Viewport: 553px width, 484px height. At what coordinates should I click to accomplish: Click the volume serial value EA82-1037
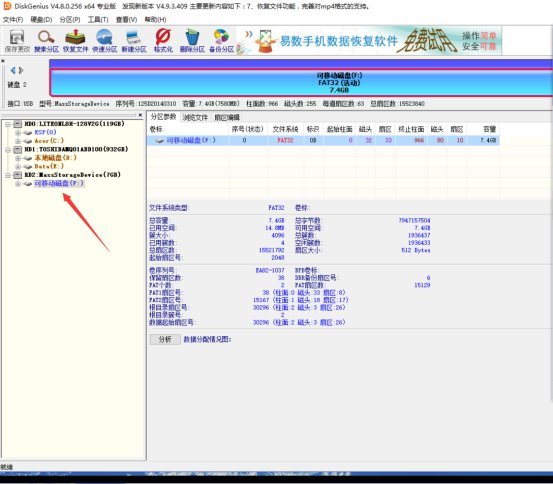270,270
